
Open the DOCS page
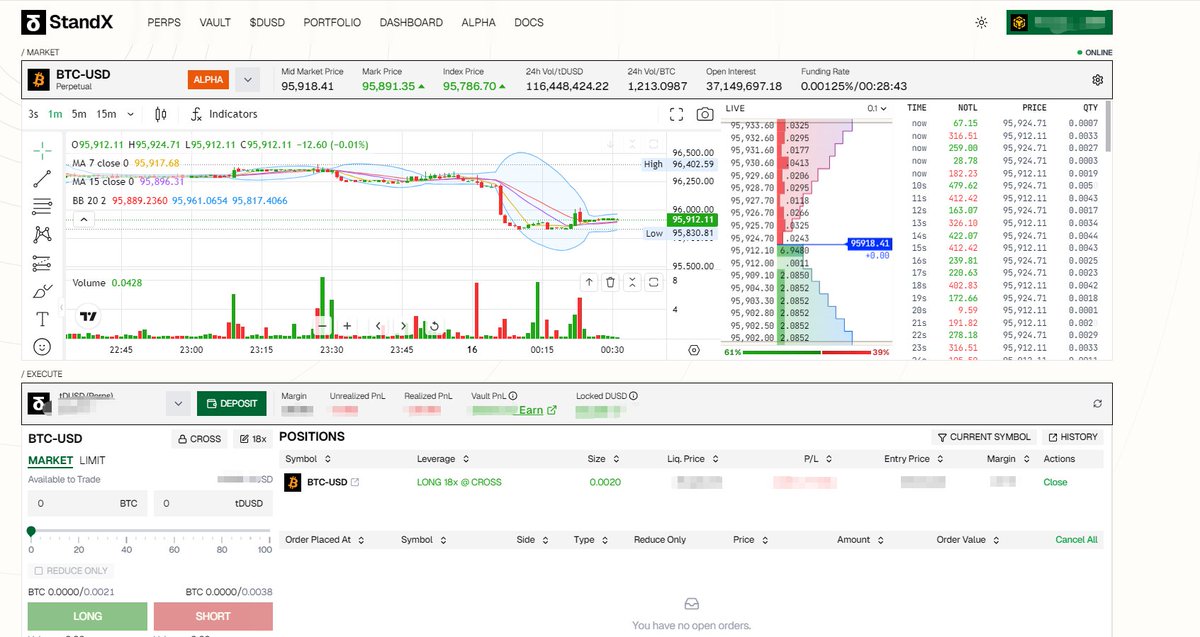pyautogui.click(x=529, y=22)
